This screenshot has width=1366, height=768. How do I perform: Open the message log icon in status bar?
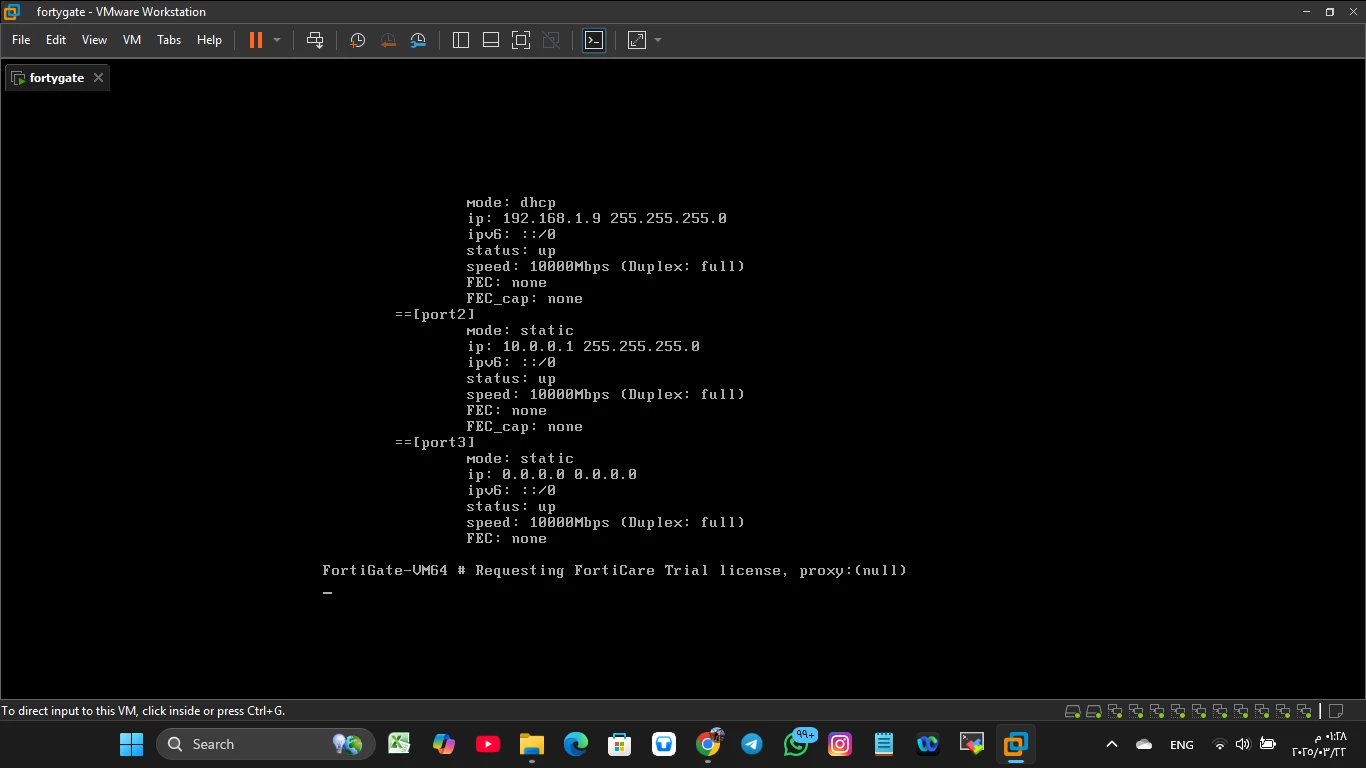(1335, 711)
